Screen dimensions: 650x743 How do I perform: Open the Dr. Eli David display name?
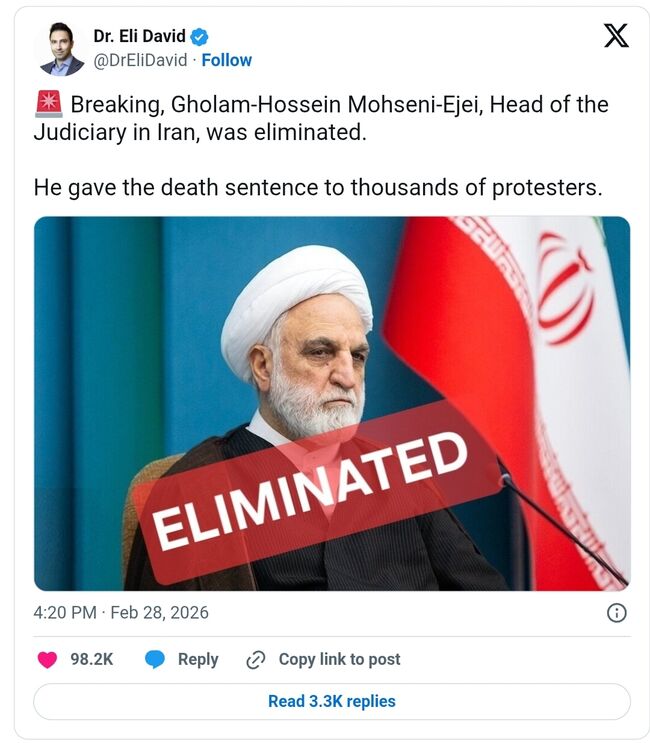pos(139,36)
